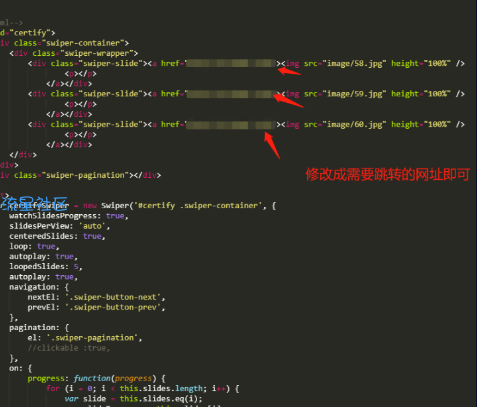This screenshot has height=407, width=477.
Task: Click the '.swiper-button-prev' string
Action: [113, 307]
